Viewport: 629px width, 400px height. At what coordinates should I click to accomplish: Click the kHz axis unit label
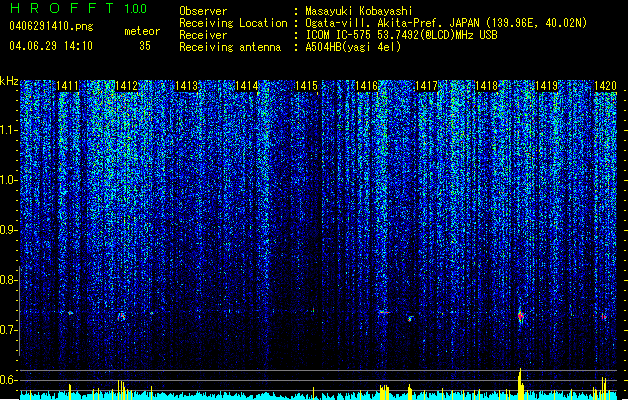coord(9,81)
